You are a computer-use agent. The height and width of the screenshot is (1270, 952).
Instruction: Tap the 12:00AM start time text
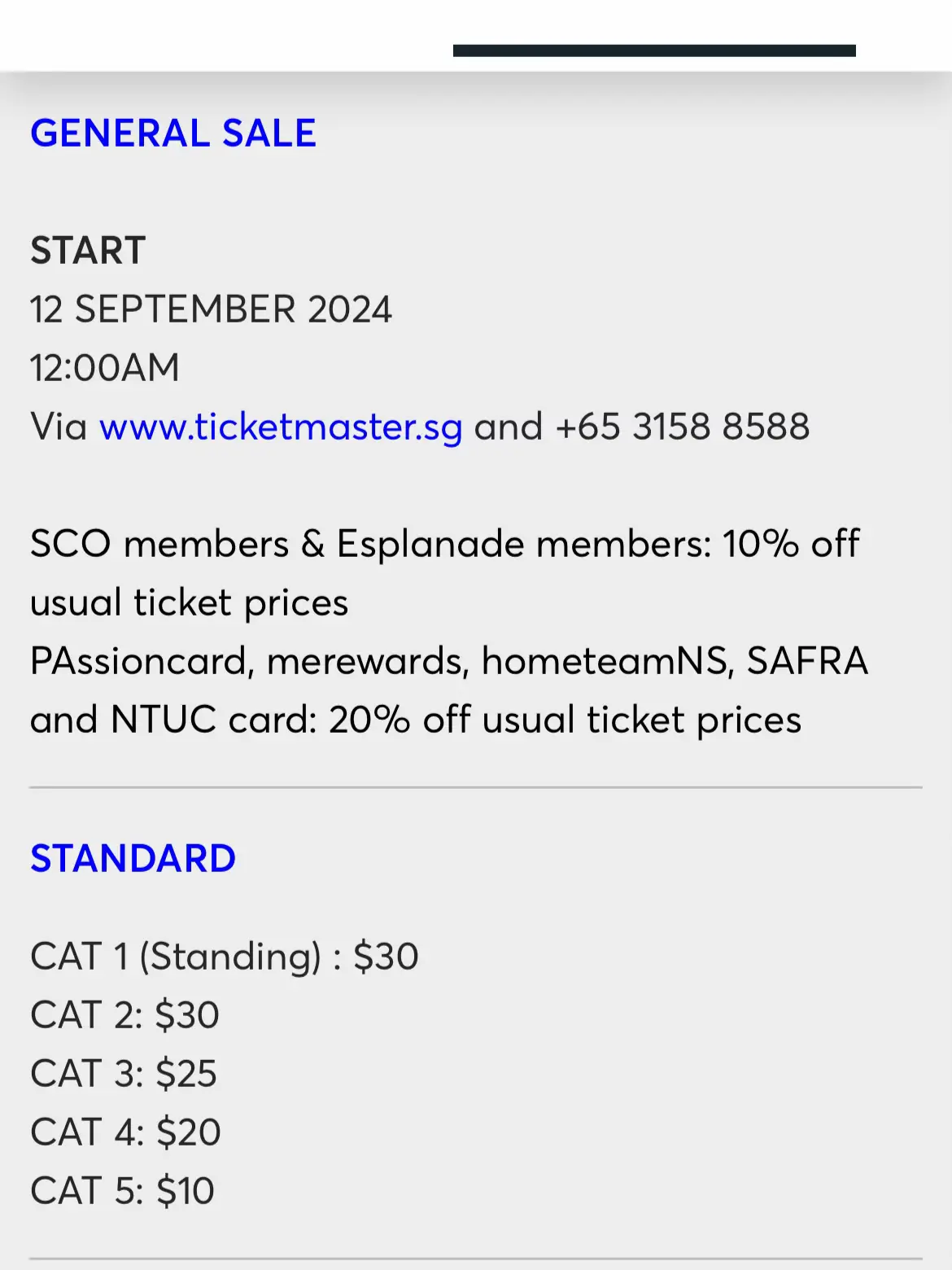(x=105, y=368)
